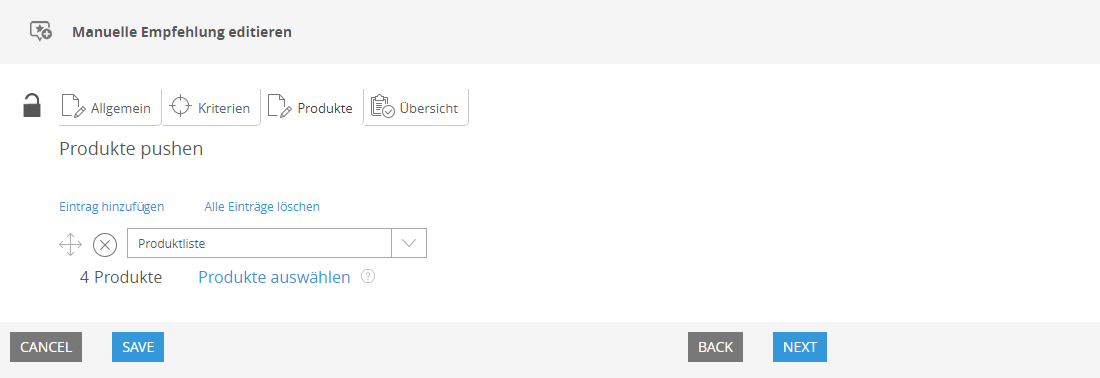Click the Produkte auswählen link

click(274, 277)
